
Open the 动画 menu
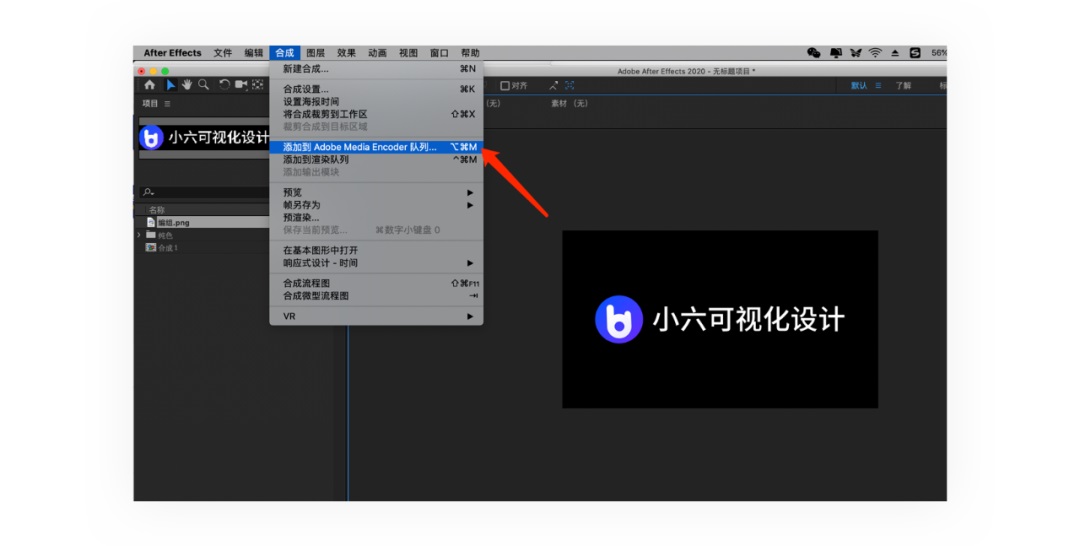(x=377, y=52)
